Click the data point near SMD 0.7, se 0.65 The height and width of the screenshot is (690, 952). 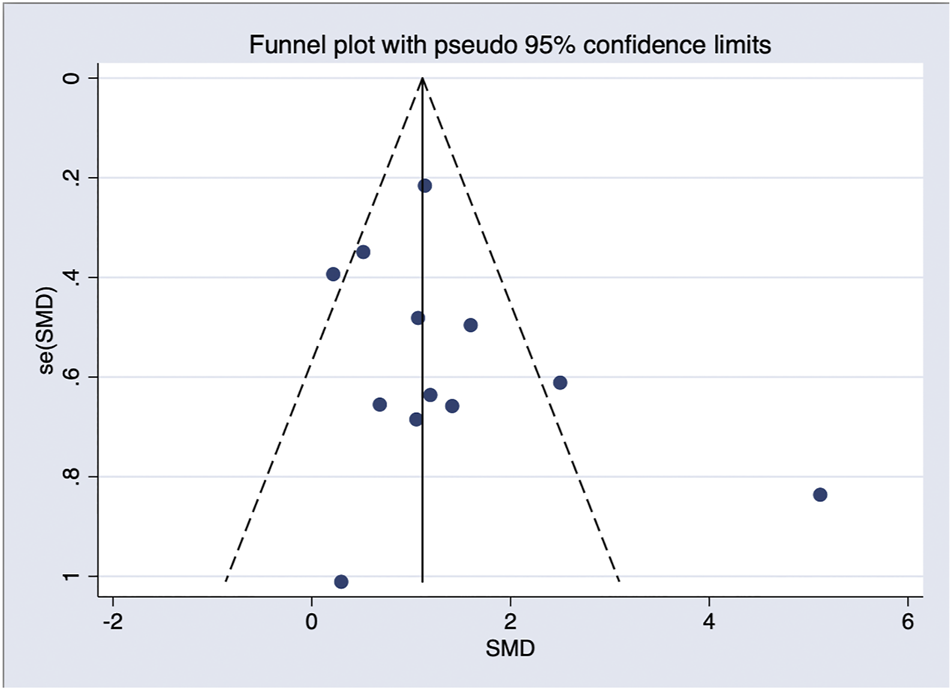[x=380, y=404]
